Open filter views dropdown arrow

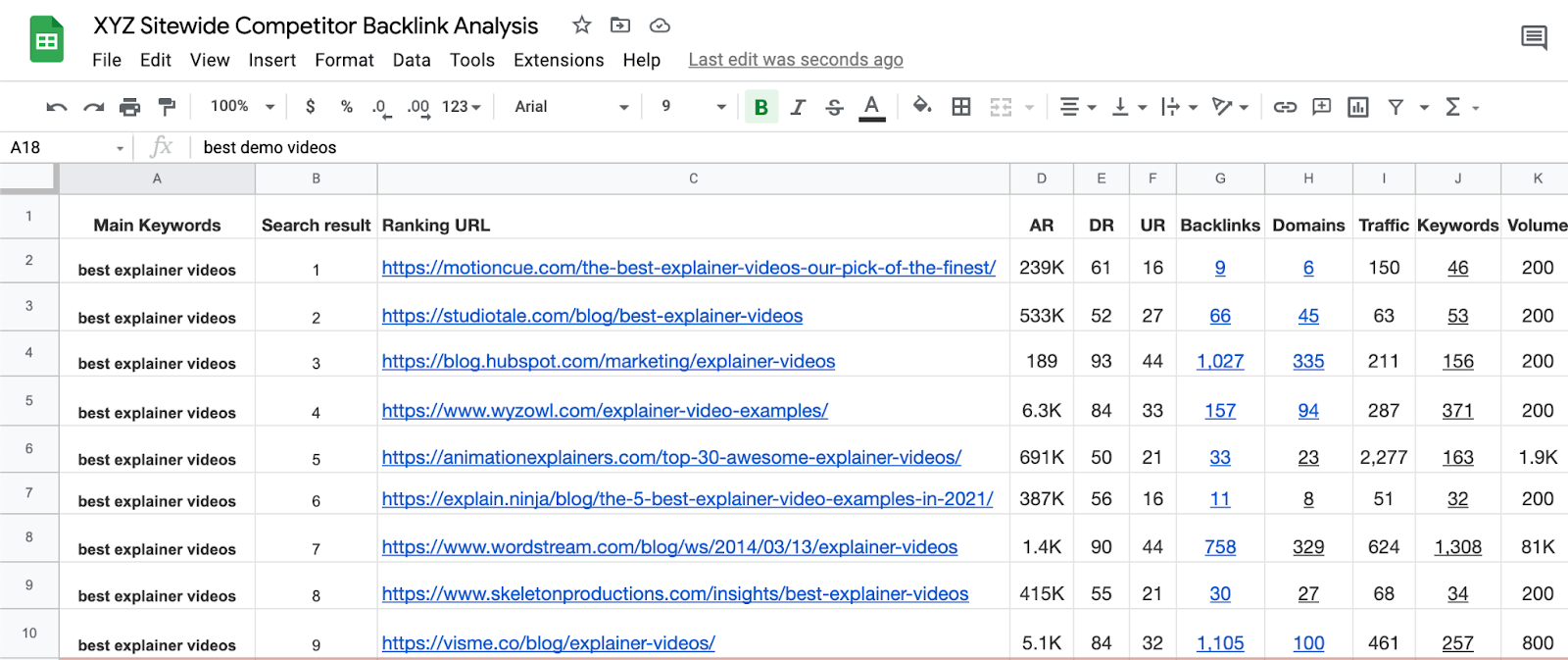point(1424,108)
